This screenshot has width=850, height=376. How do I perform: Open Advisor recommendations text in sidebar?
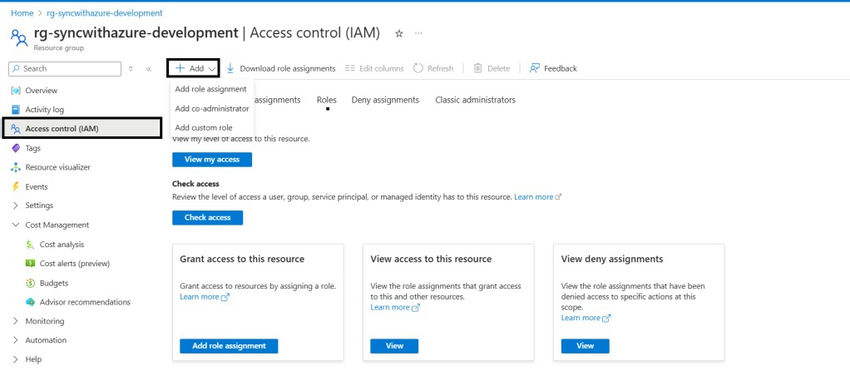tap(85, 302)
